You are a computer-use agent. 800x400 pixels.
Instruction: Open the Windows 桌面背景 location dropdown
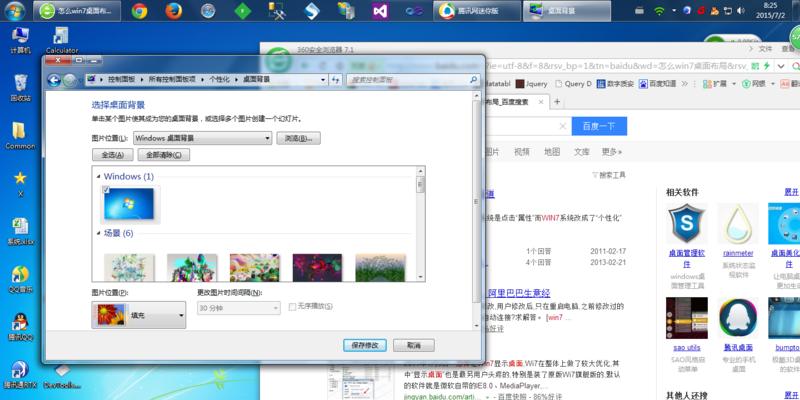(x=203, y=138)
